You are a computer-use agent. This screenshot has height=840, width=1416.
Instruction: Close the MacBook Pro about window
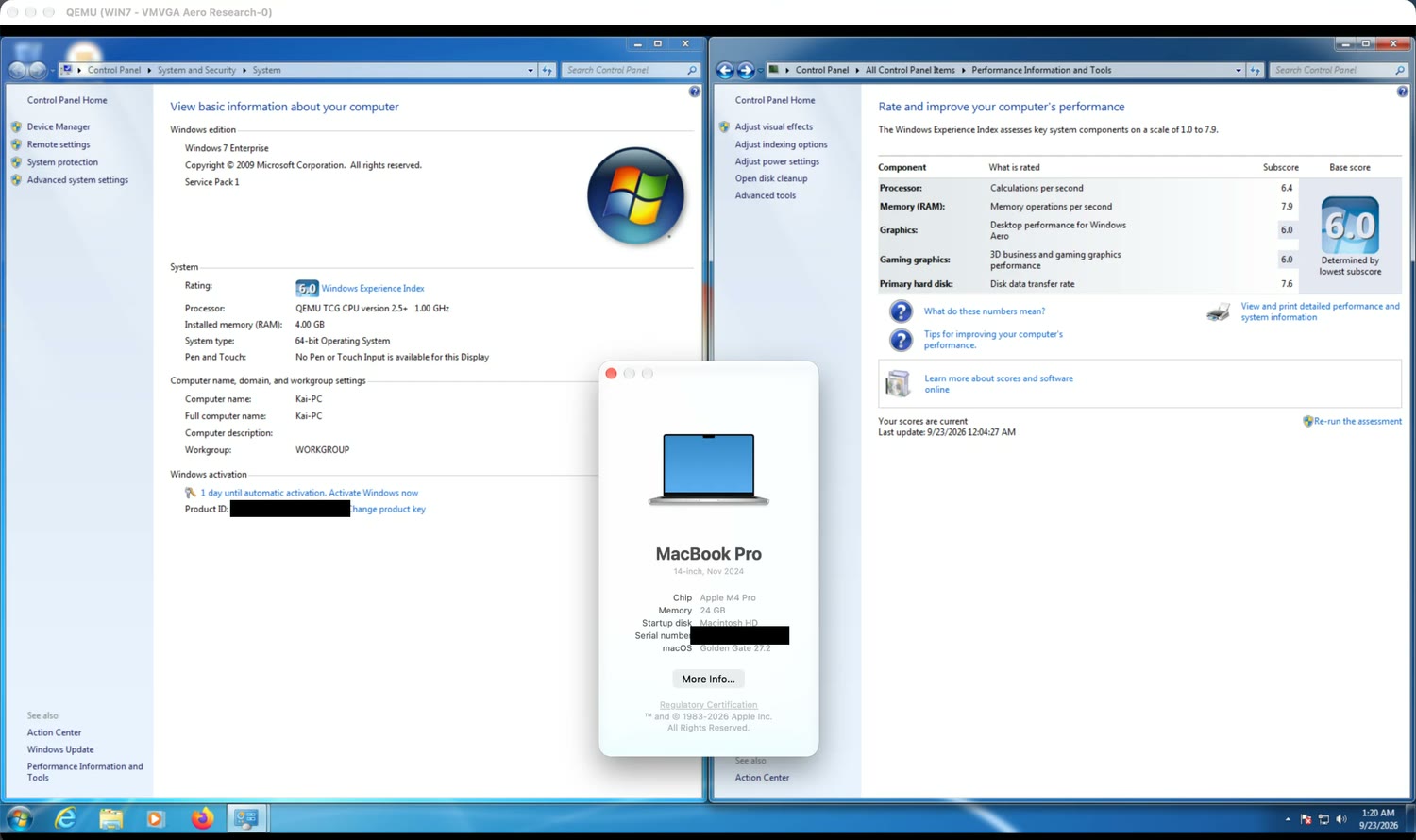click(611, 374)
